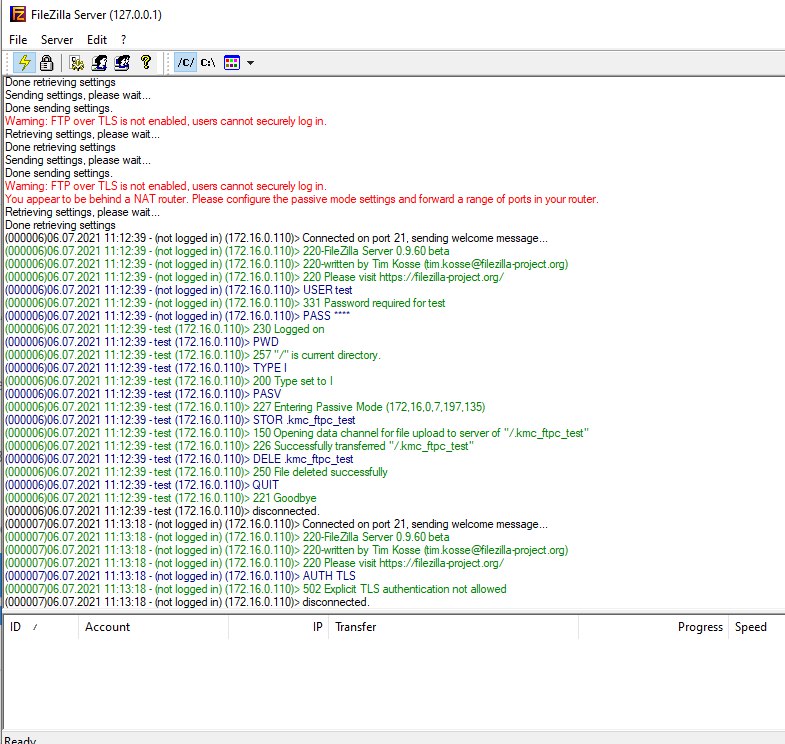This screenshot has width=785, height=744.
Task: Select the 'PASV' command log line
Action: click(143, 394)
